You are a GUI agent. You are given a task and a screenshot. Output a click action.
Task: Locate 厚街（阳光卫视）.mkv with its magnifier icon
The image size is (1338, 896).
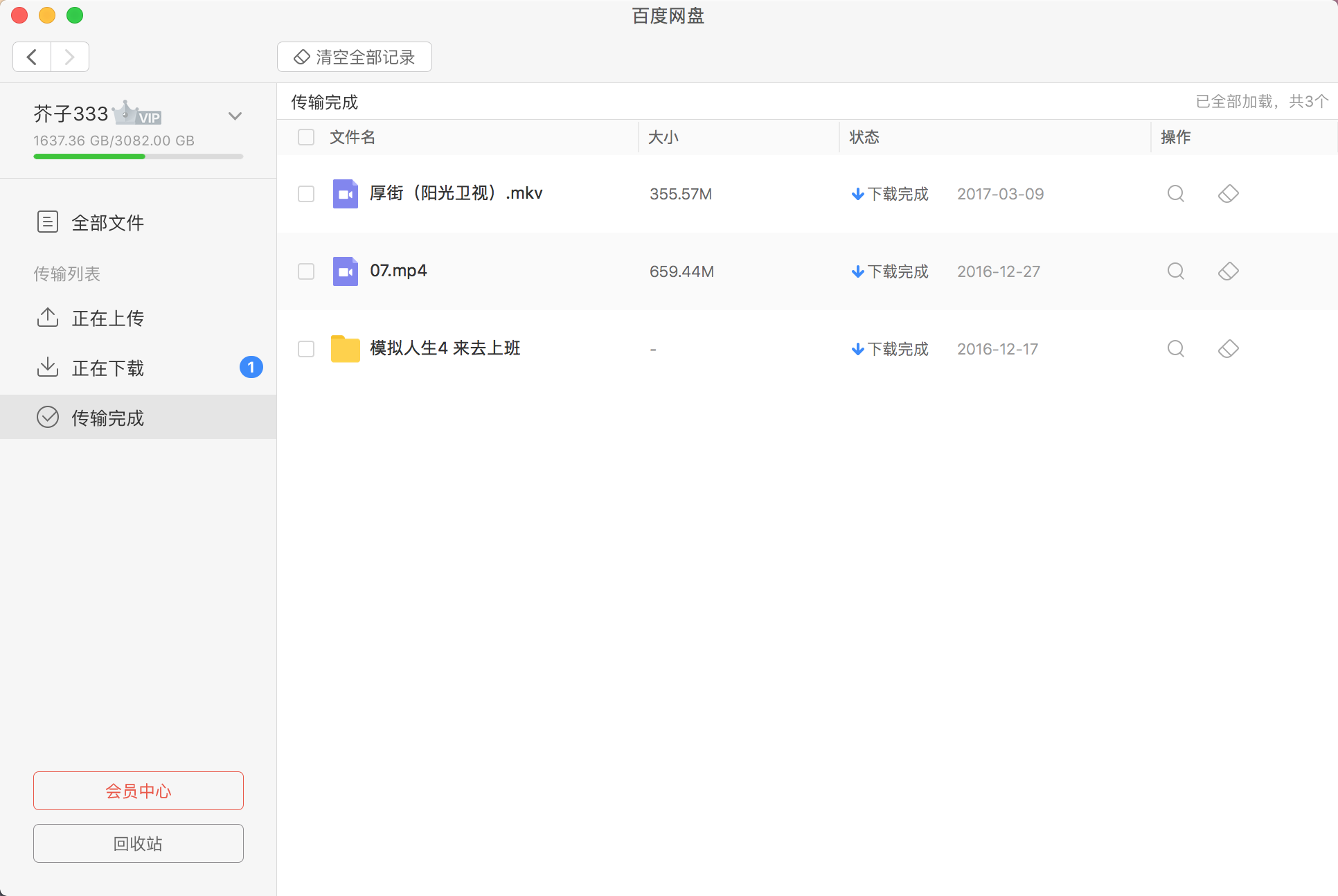click(x=1176, y=194)
